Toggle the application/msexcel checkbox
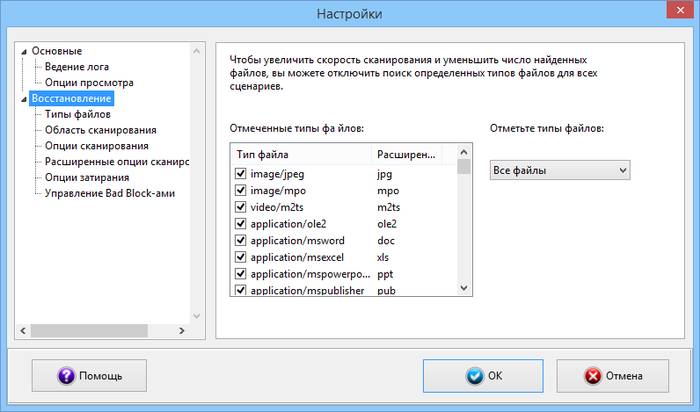Screen dimensions: 700x412 pos(240,257)
